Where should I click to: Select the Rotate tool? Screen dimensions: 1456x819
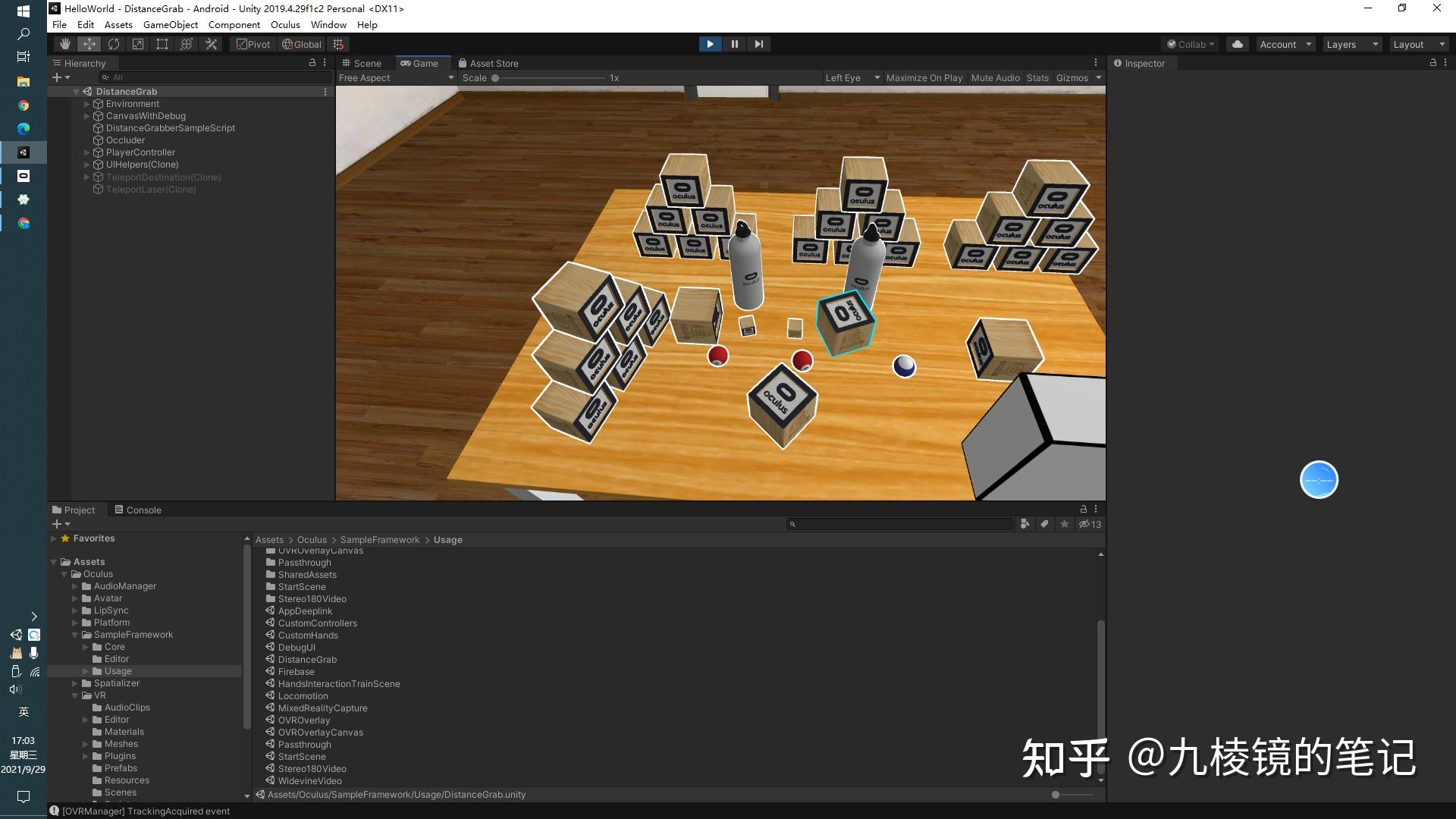pos(114,44)
